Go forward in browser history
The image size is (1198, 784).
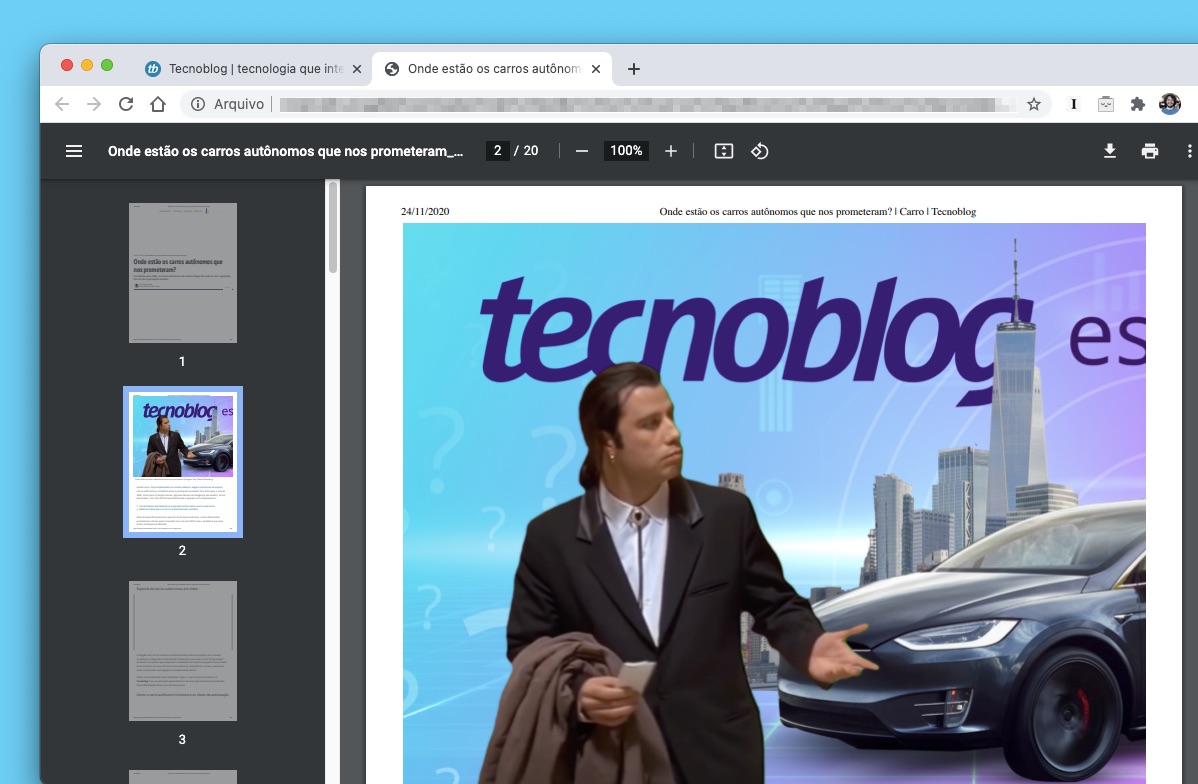pyautogui.click(x=94, y=104)
